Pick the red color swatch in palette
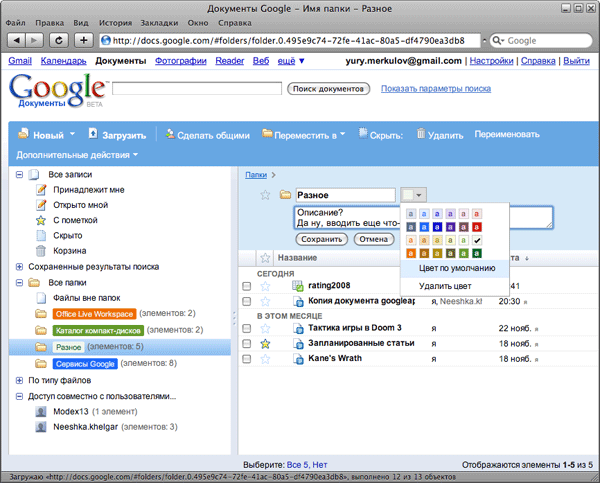 coord(476,227)
